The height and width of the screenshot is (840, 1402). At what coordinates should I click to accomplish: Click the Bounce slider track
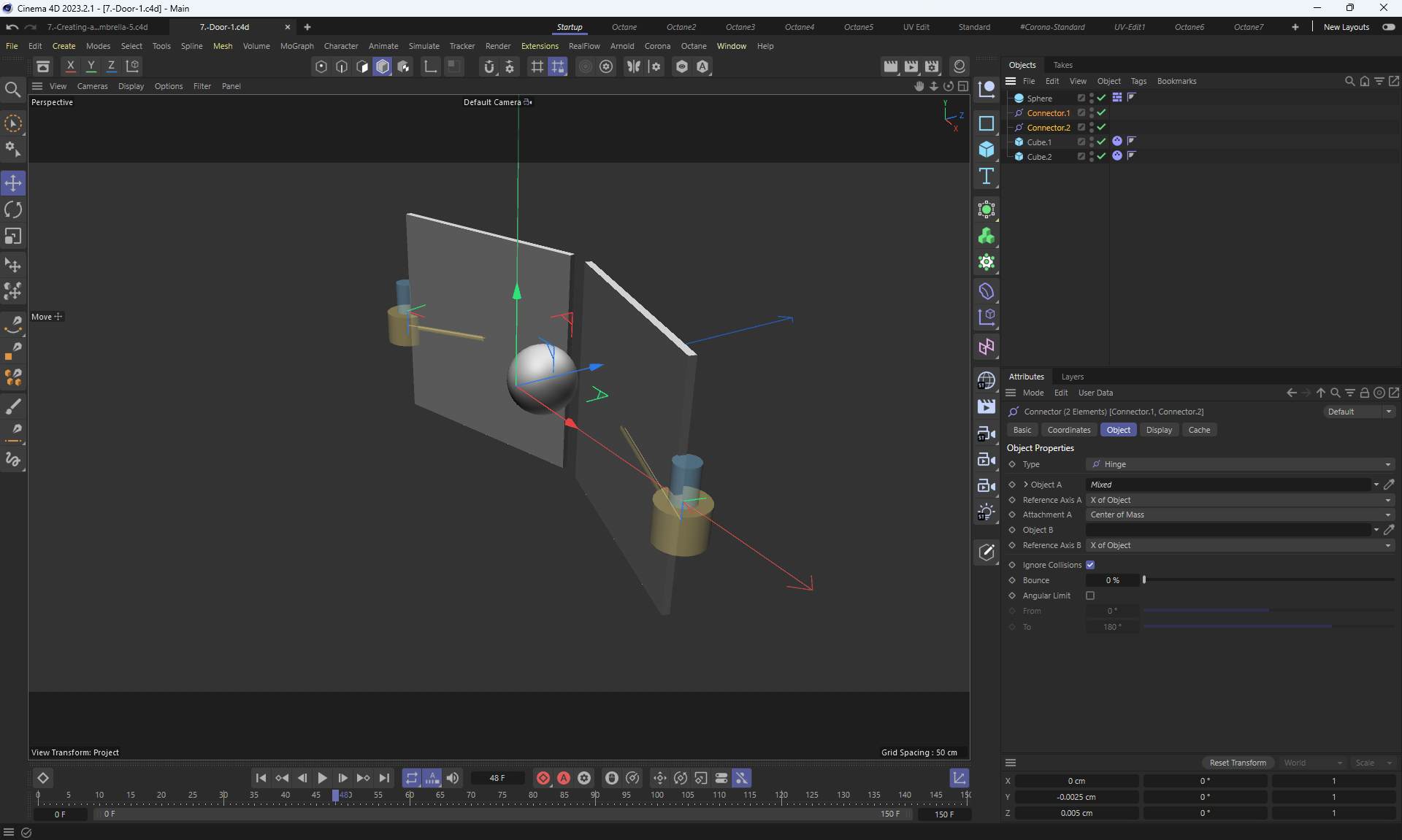[1268, 580]
